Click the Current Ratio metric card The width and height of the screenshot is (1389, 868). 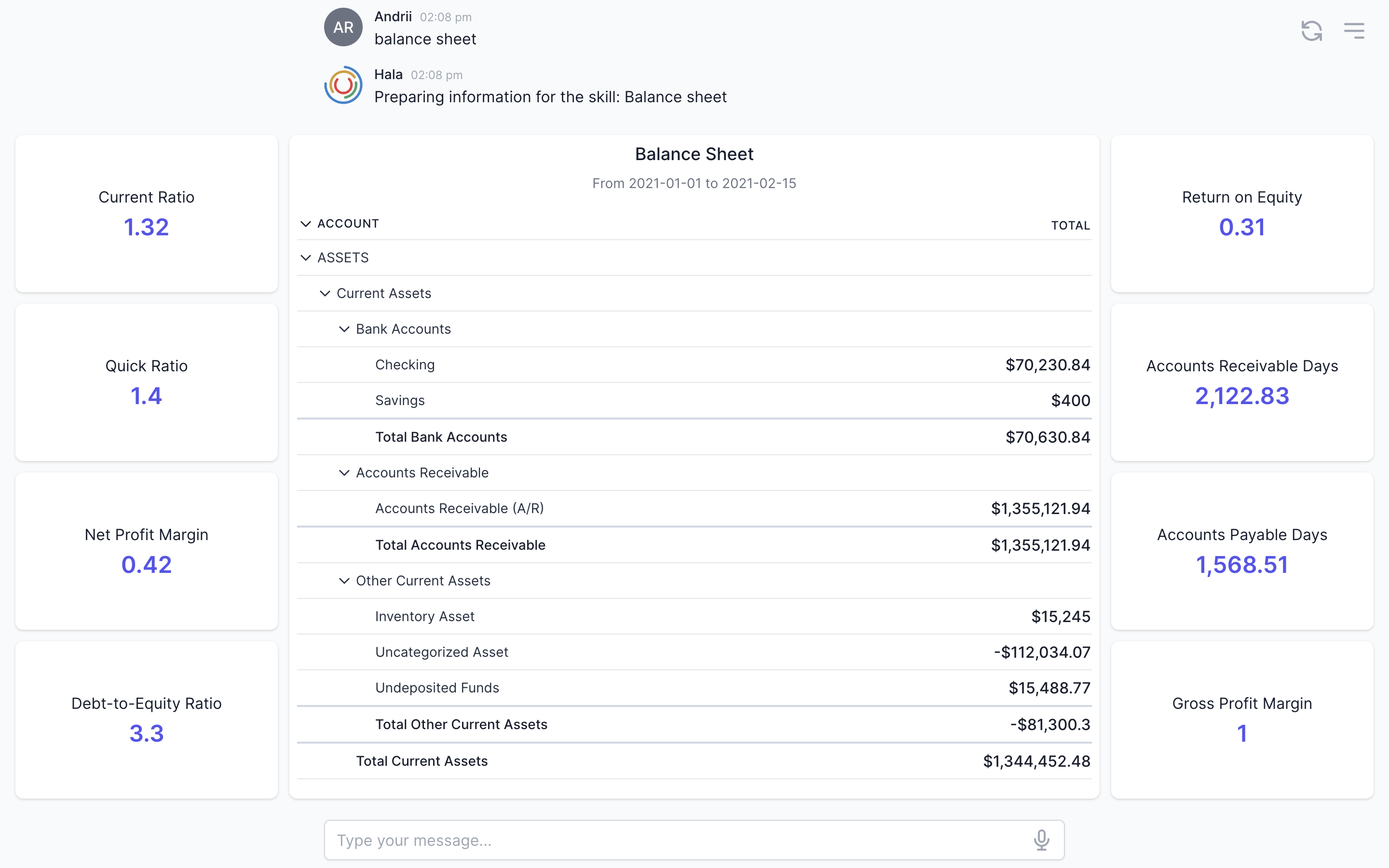146,213
